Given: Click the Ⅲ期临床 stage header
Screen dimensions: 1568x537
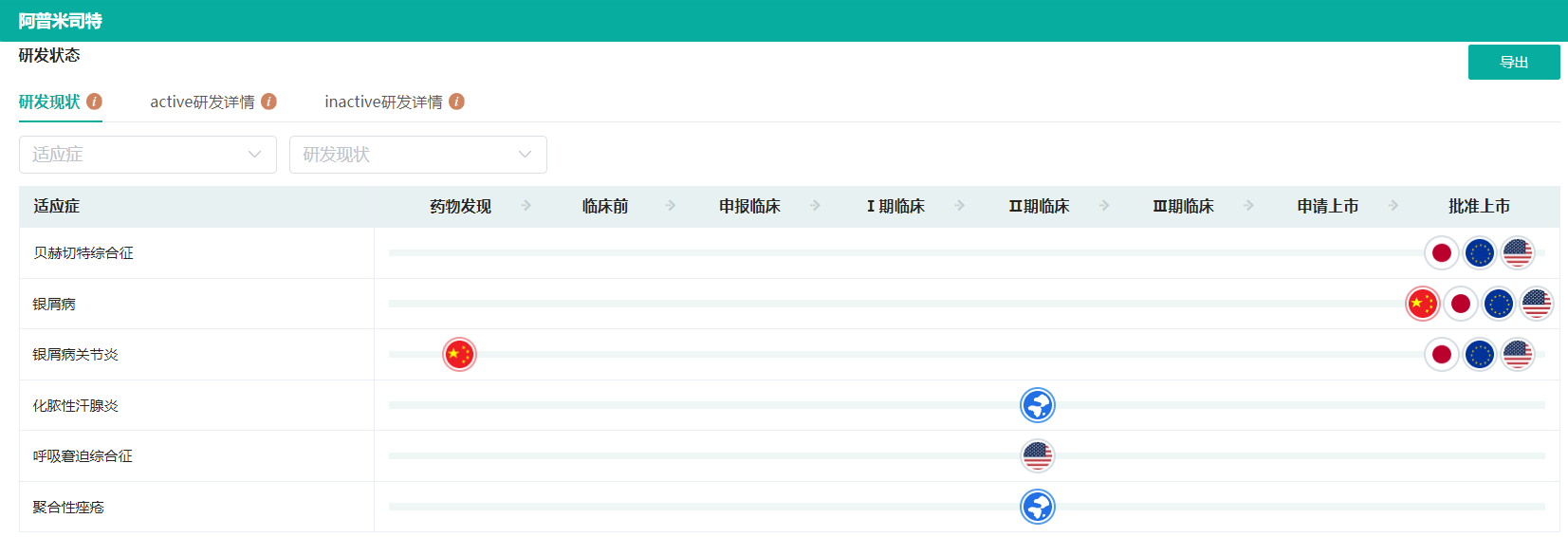Looking at the screenshot, I should point(1183,206).
